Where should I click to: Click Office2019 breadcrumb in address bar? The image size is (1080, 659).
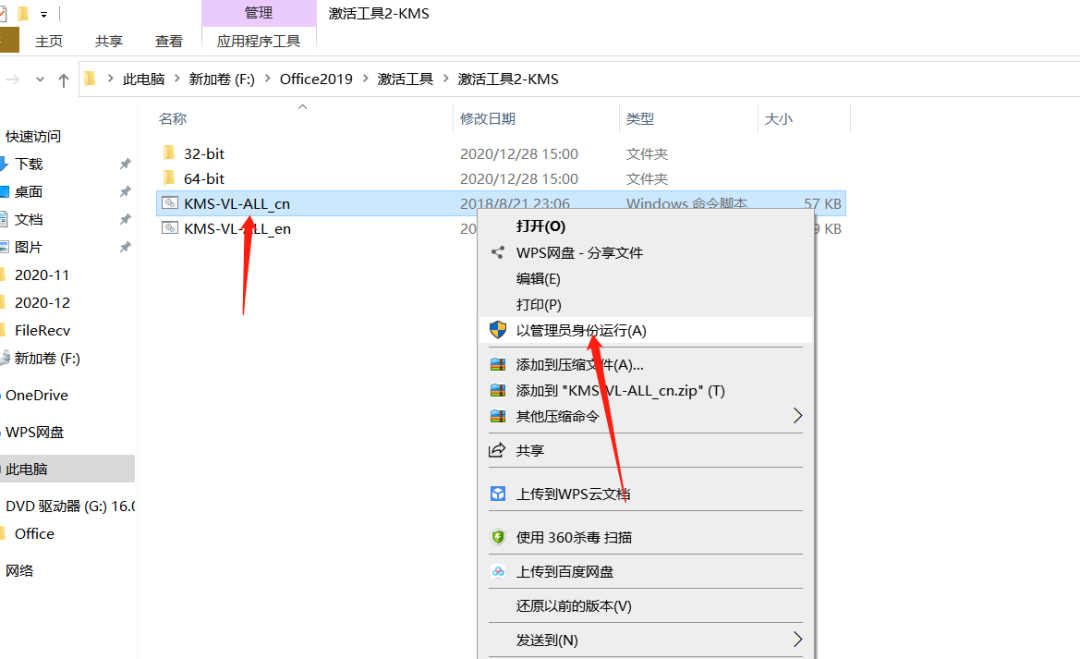click(x=316, y=79)
